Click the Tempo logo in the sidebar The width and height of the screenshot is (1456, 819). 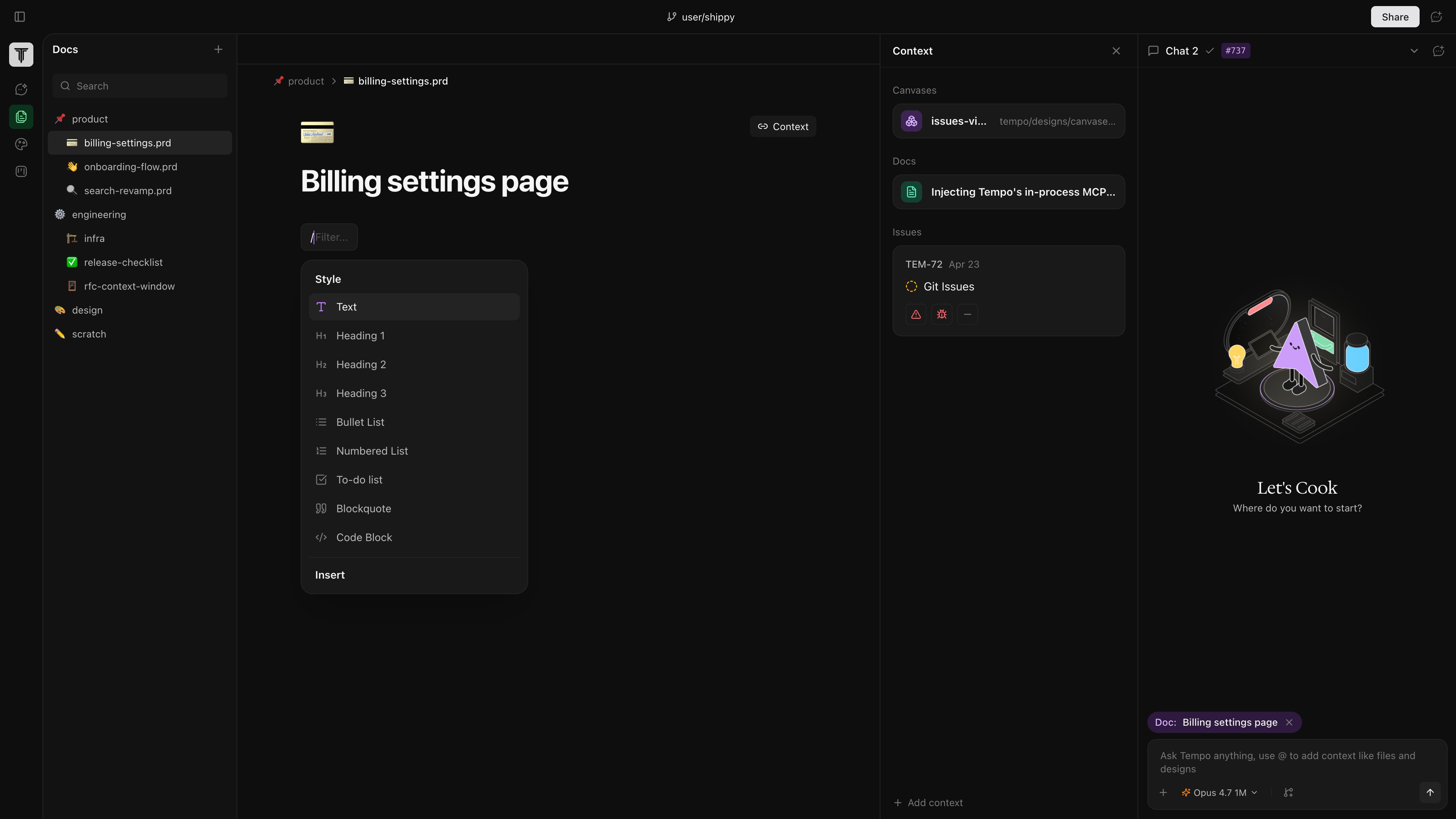22,55
